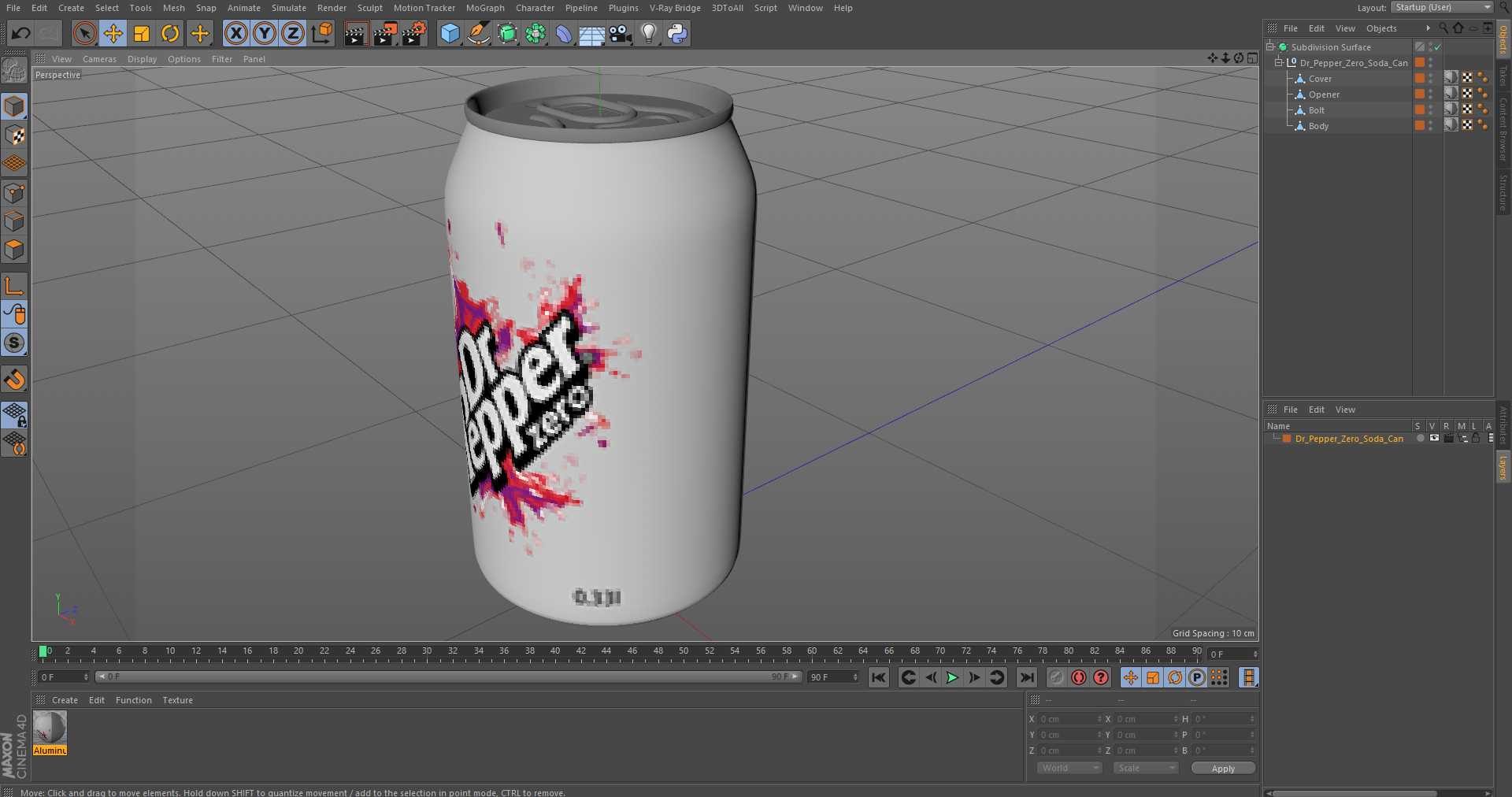Screen dimensions: 1512x797
Task: Open the Structure side tab
Action: [x=1503, y=193]
